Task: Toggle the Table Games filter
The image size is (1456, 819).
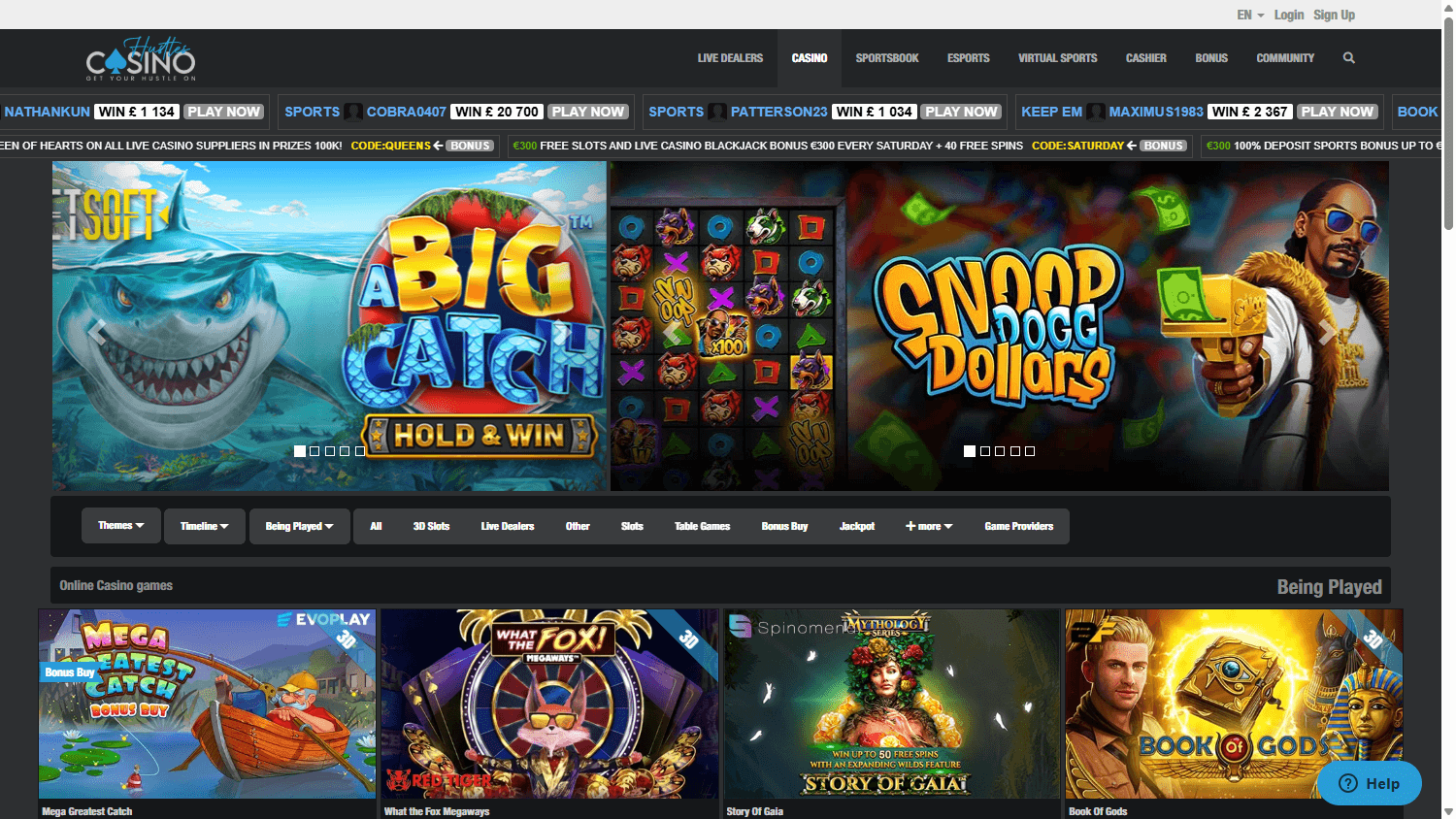Action: (702, 526)
